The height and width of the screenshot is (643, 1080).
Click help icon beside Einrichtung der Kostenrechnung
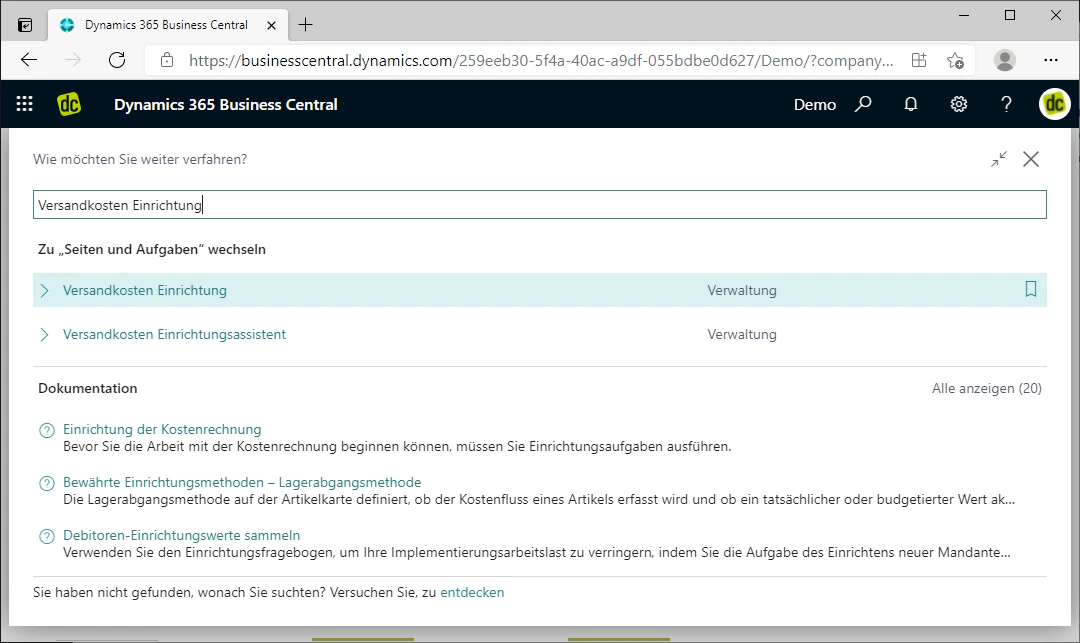point(47,431)
